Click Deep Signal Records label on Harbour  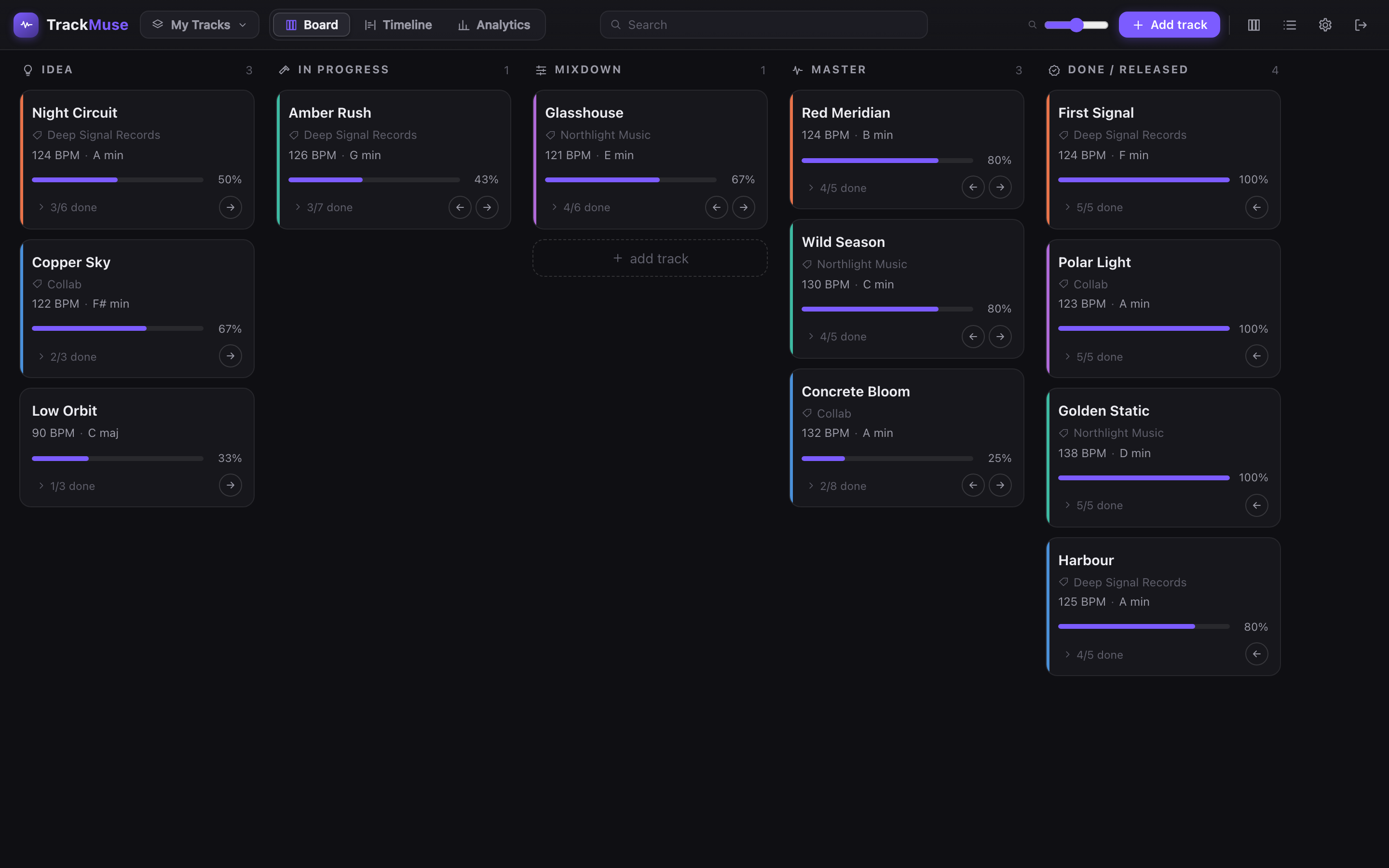pos(1130,582)
